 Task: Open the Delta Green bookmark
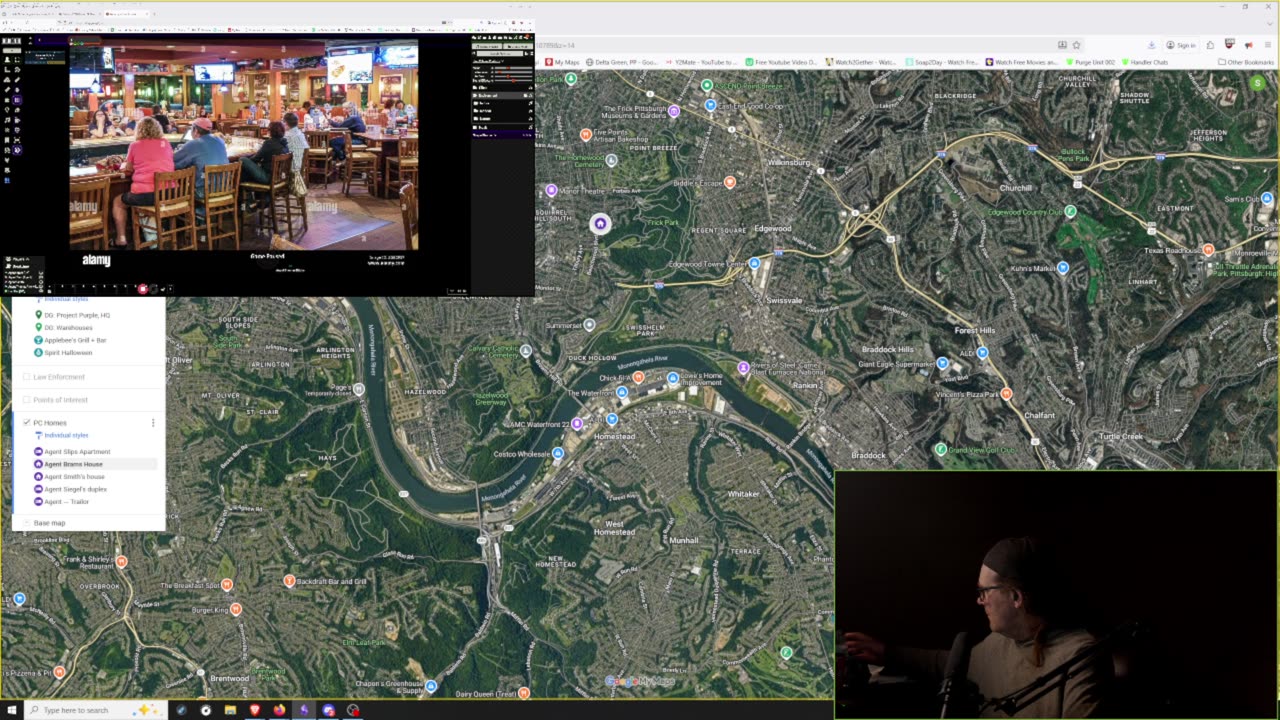(623, 62)
